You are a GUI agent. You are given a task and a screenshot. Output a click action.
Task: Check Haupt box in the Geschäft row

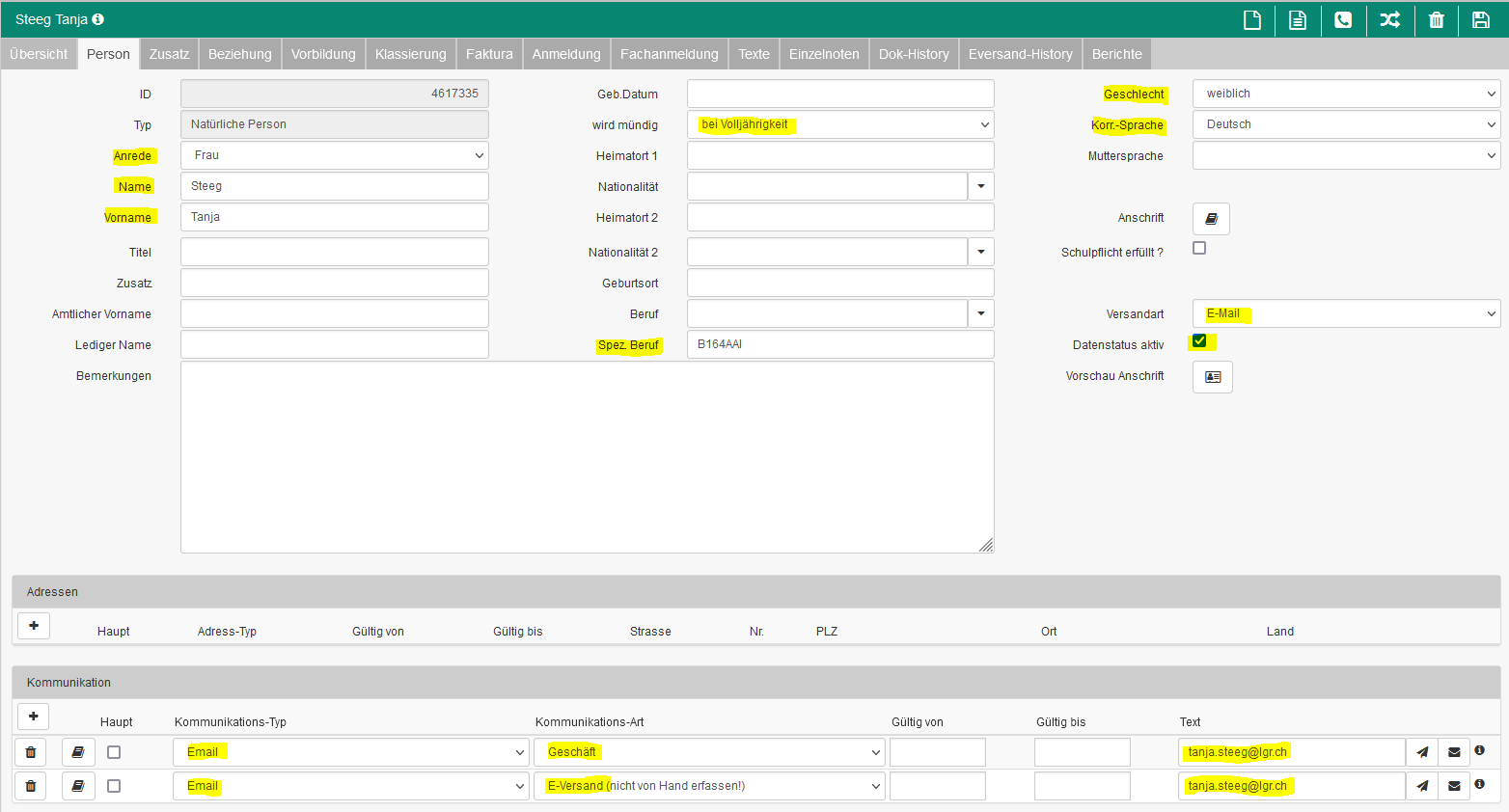[x=114, y=752]
